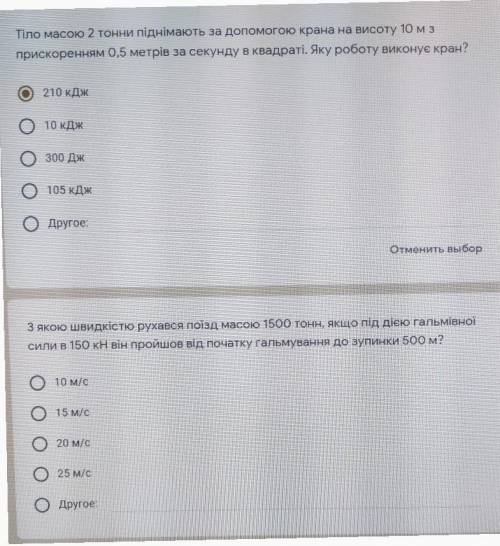Choose the 15 м/с answer
The height and width of the screenshot is (546, 500).
click(x=38, y=413)
